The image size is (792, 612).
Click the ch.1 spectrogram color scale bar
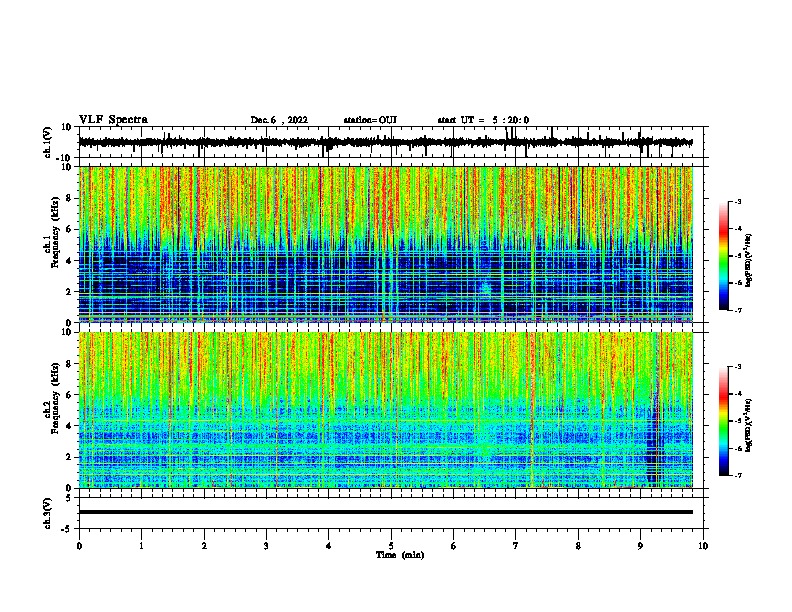[x=724, y=256]
